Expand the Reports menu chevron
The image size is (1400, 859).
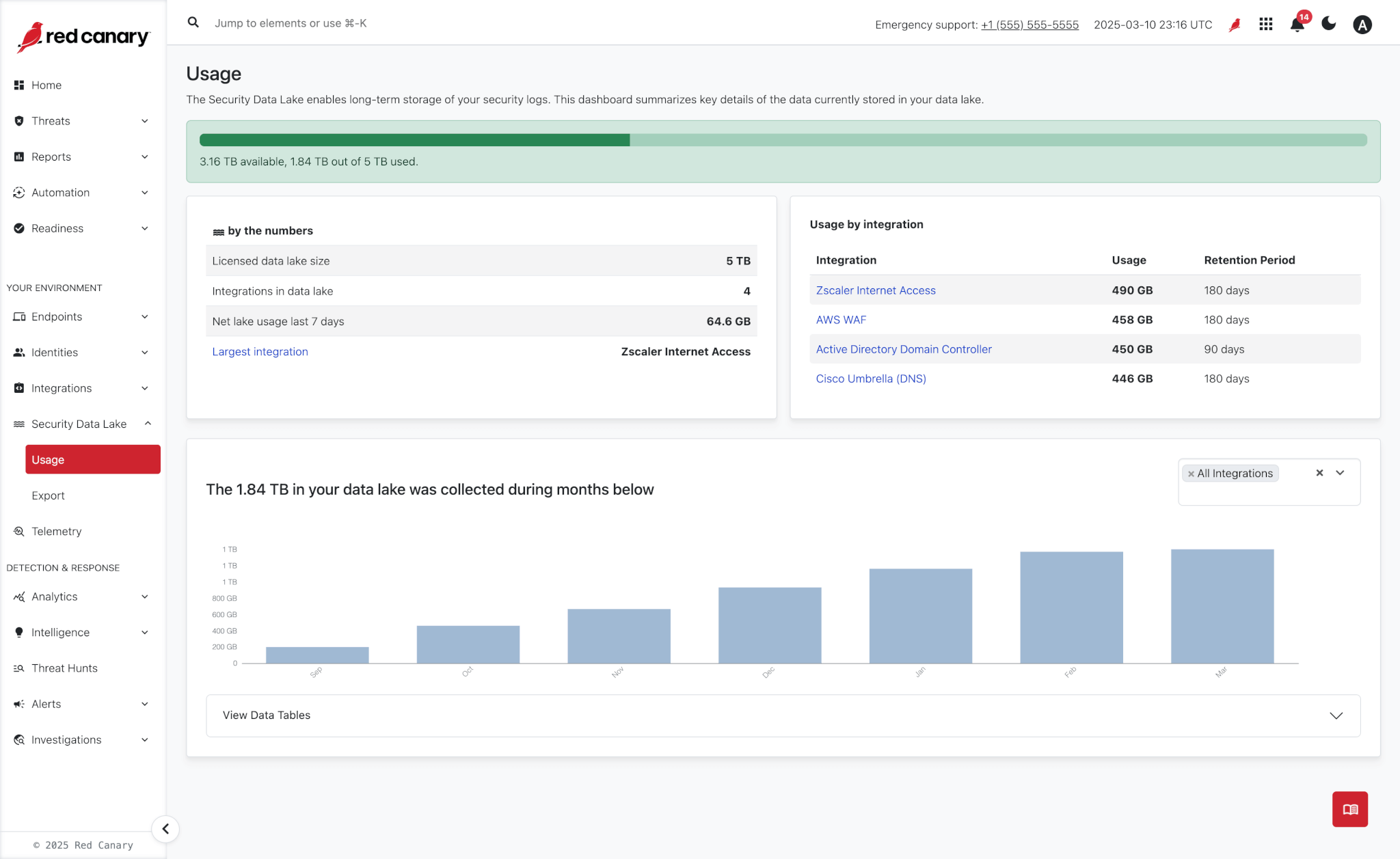pyautogui.click(x=145, y=156)
